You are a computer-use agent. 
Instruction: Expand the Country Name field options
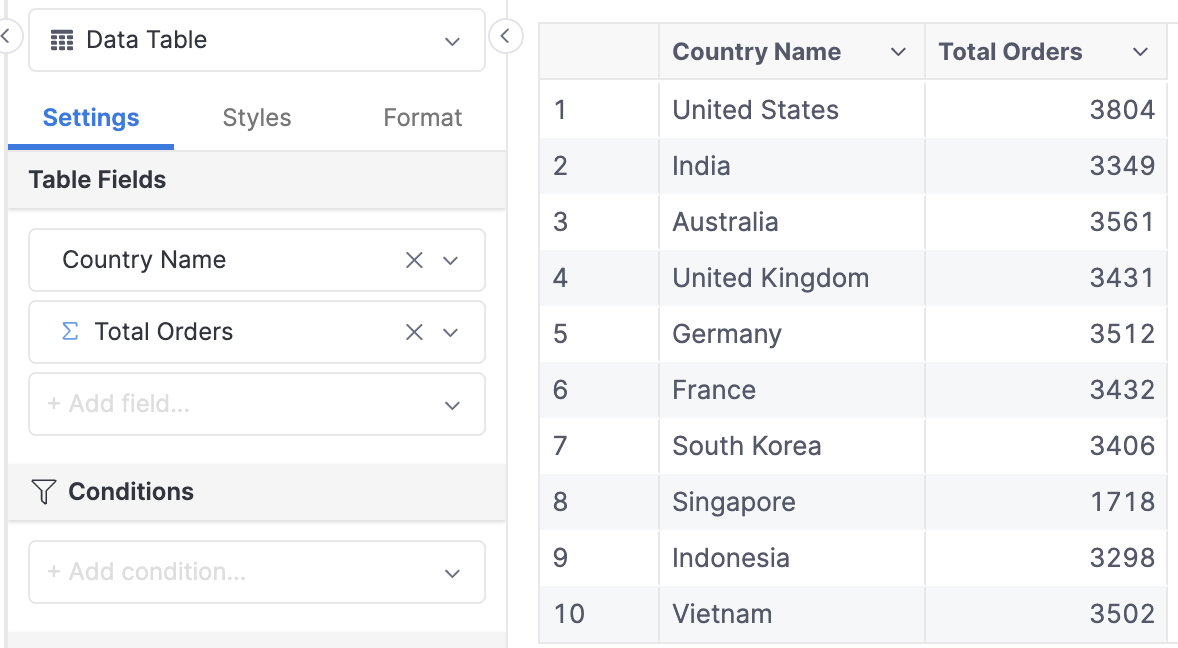click(x=451, y=261)
